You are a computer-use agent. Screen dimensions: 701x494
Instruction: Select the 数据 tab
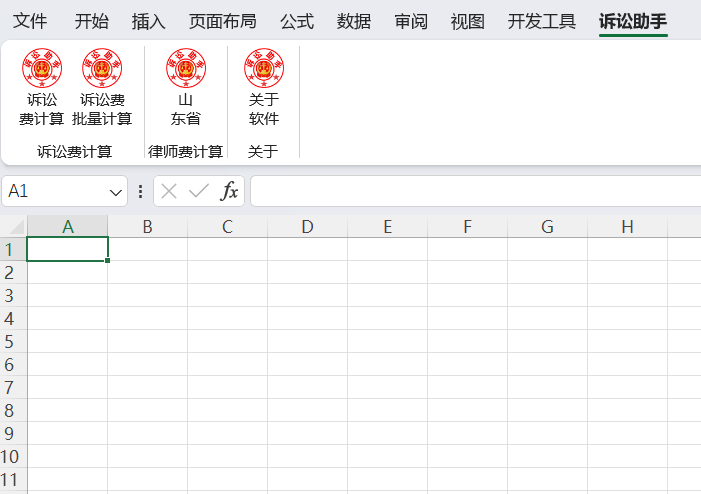(353, 21)
